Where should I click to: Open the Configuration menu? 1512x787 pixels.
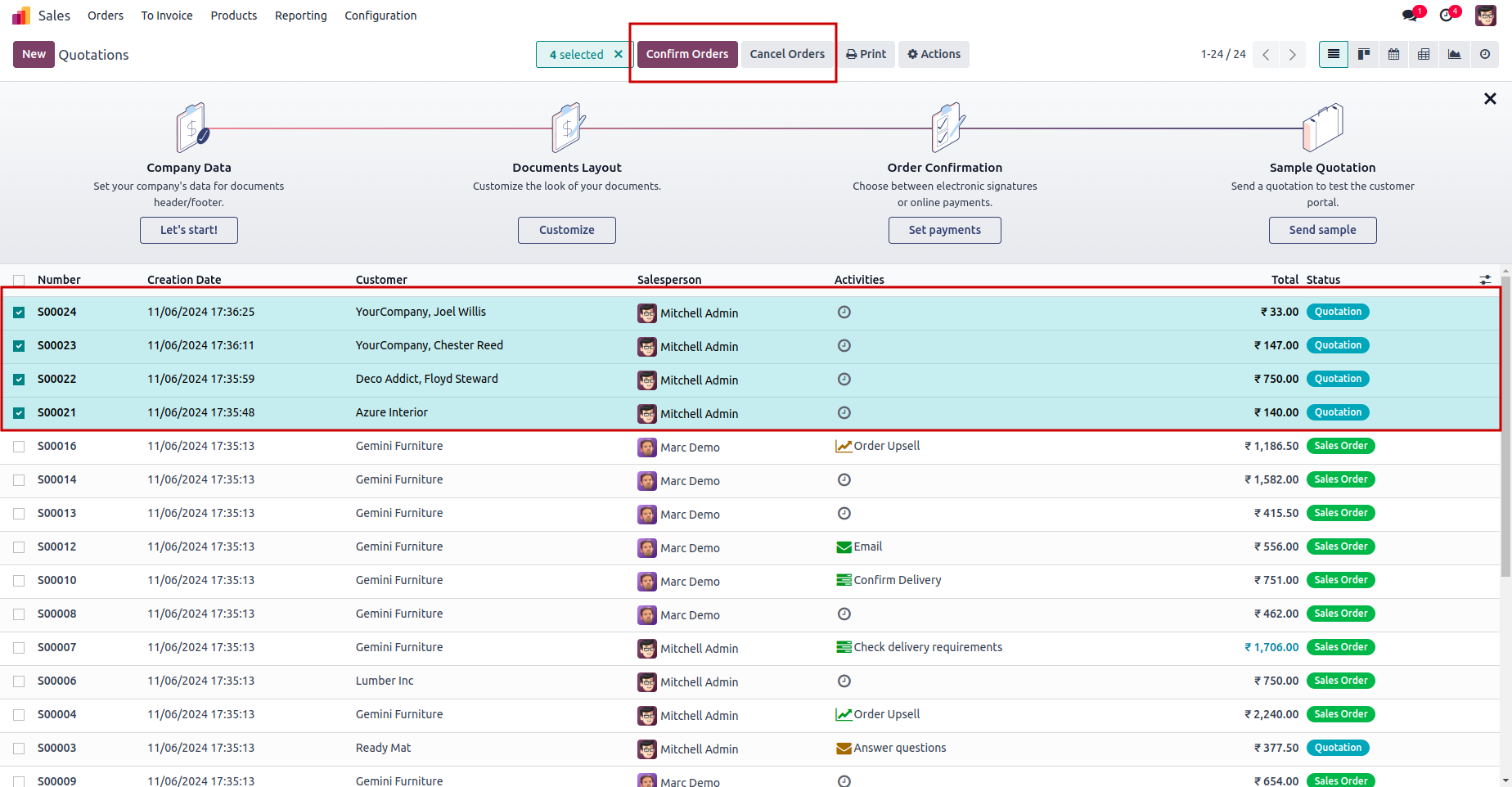point(380,16)
